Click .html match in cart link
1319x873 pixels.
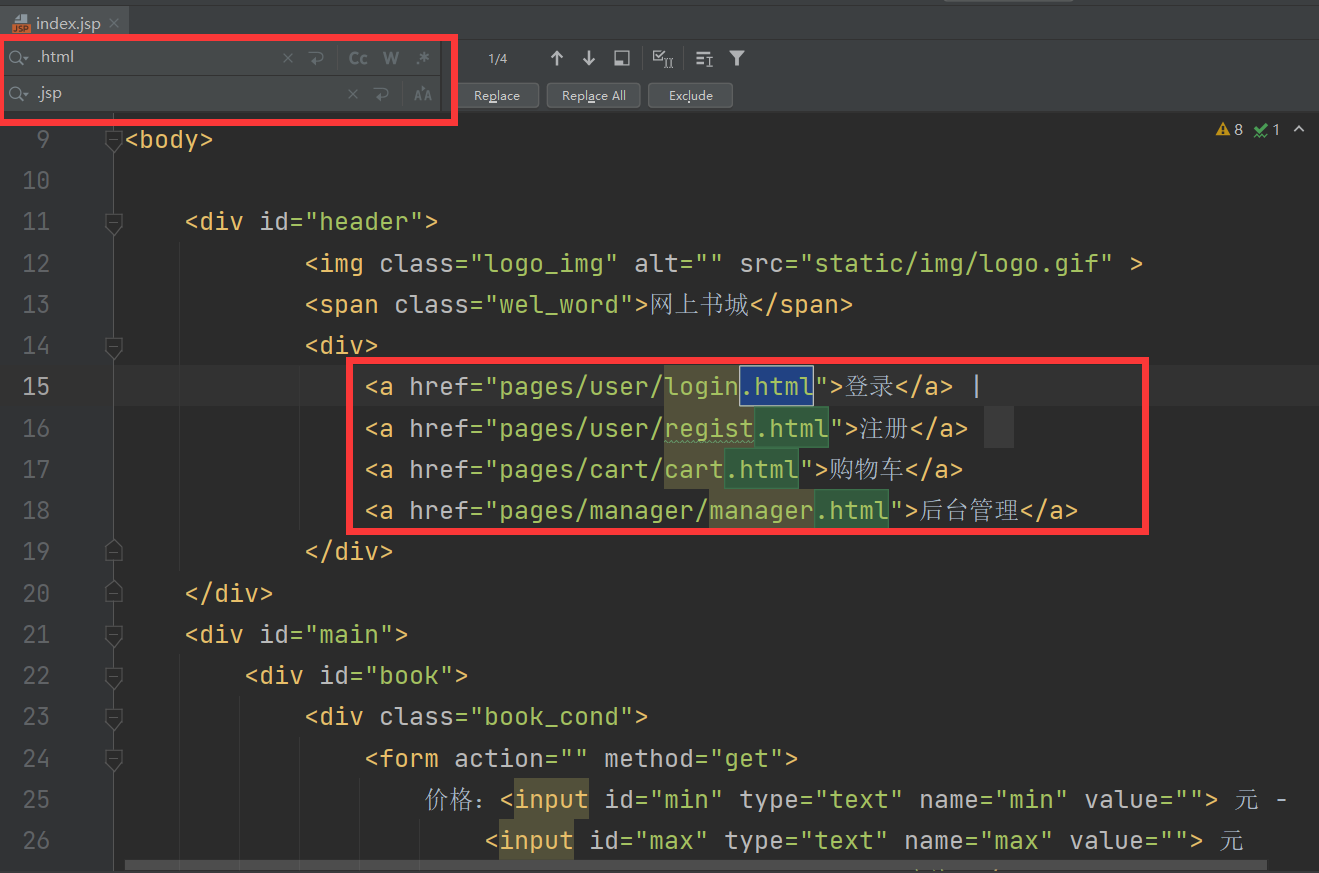(762, 469)
